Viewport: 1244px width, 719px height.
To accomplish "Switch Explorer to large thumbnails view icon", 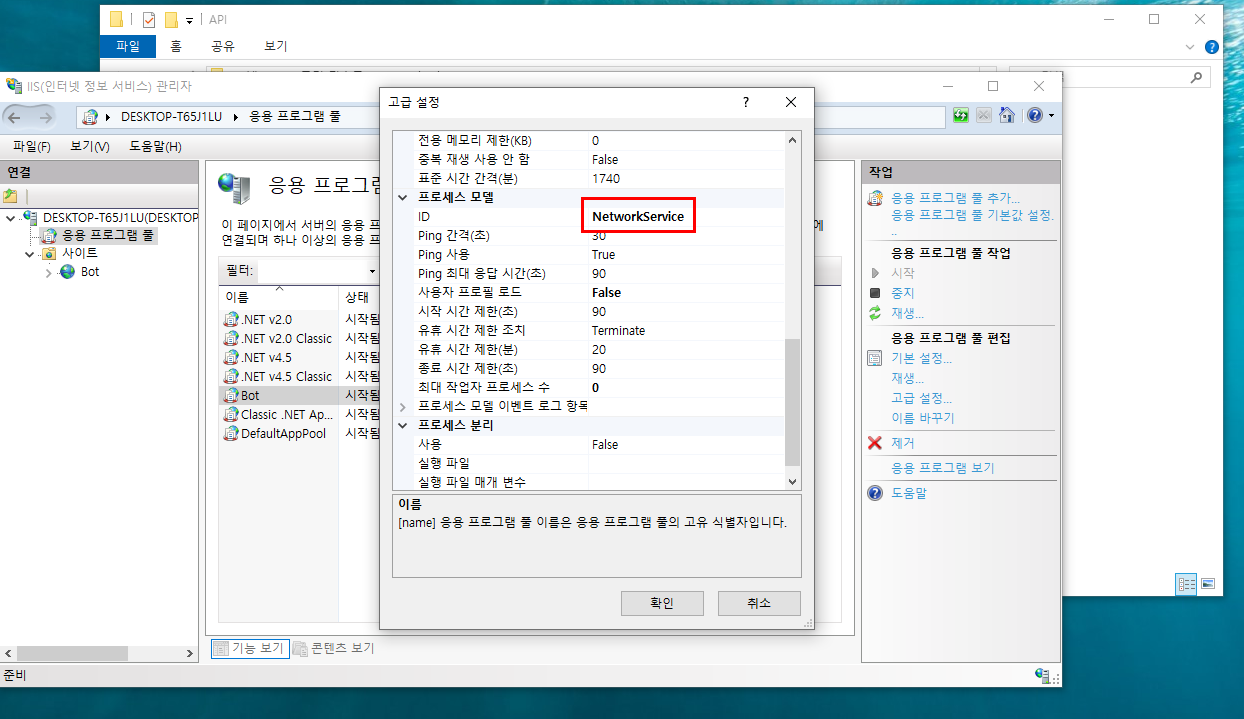I will click(x=1208, y=584).
